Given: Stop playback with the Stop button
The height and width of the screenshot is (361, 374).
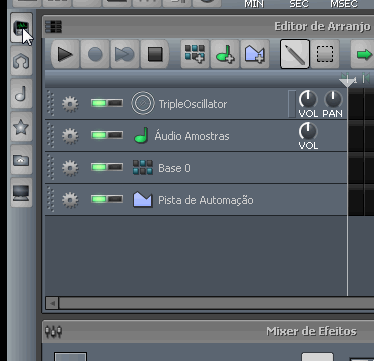Looking at the screenshot, I should click(155, 54).
